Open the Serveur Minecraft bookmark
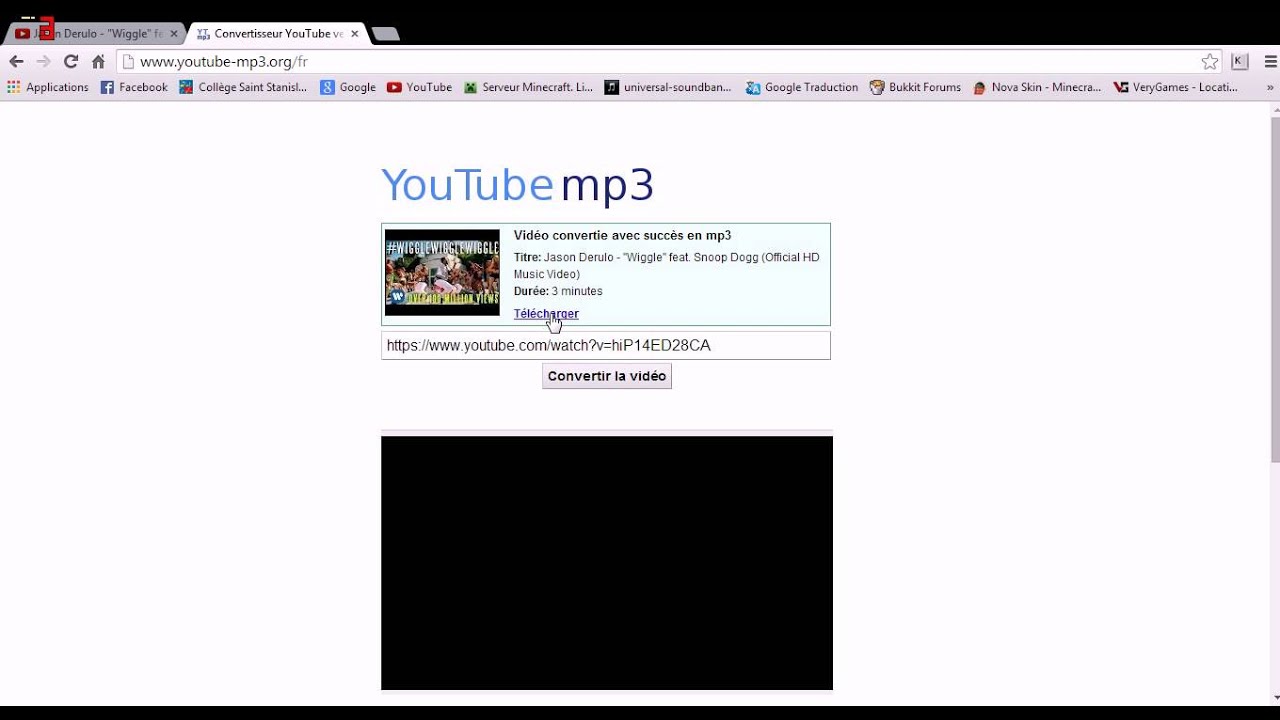 tap(528, 87)
